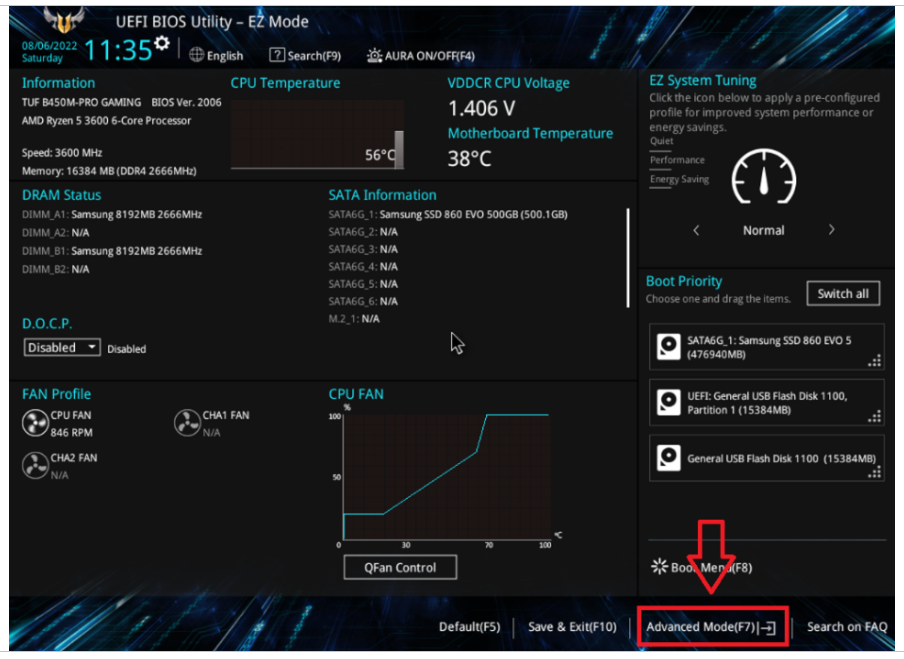Click the ASUS TUF logo emblem

[64, 21]
